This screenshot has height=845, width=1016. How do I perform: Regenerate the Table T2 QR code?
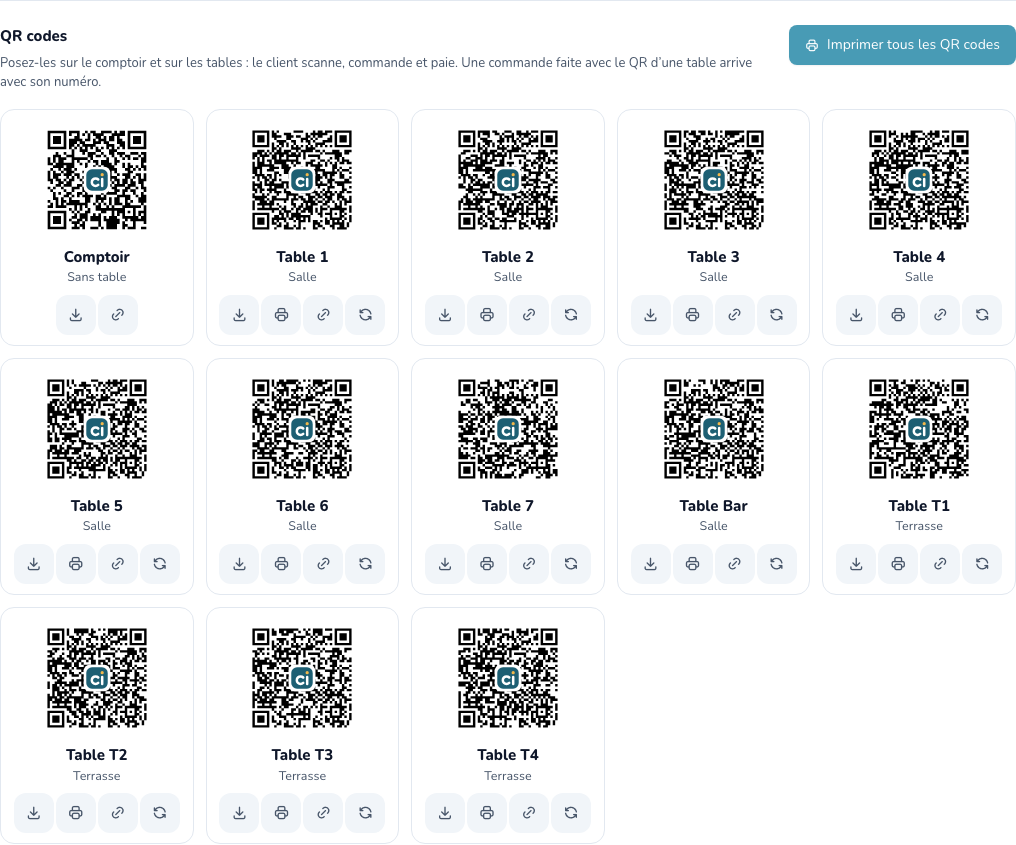(159, 813)
